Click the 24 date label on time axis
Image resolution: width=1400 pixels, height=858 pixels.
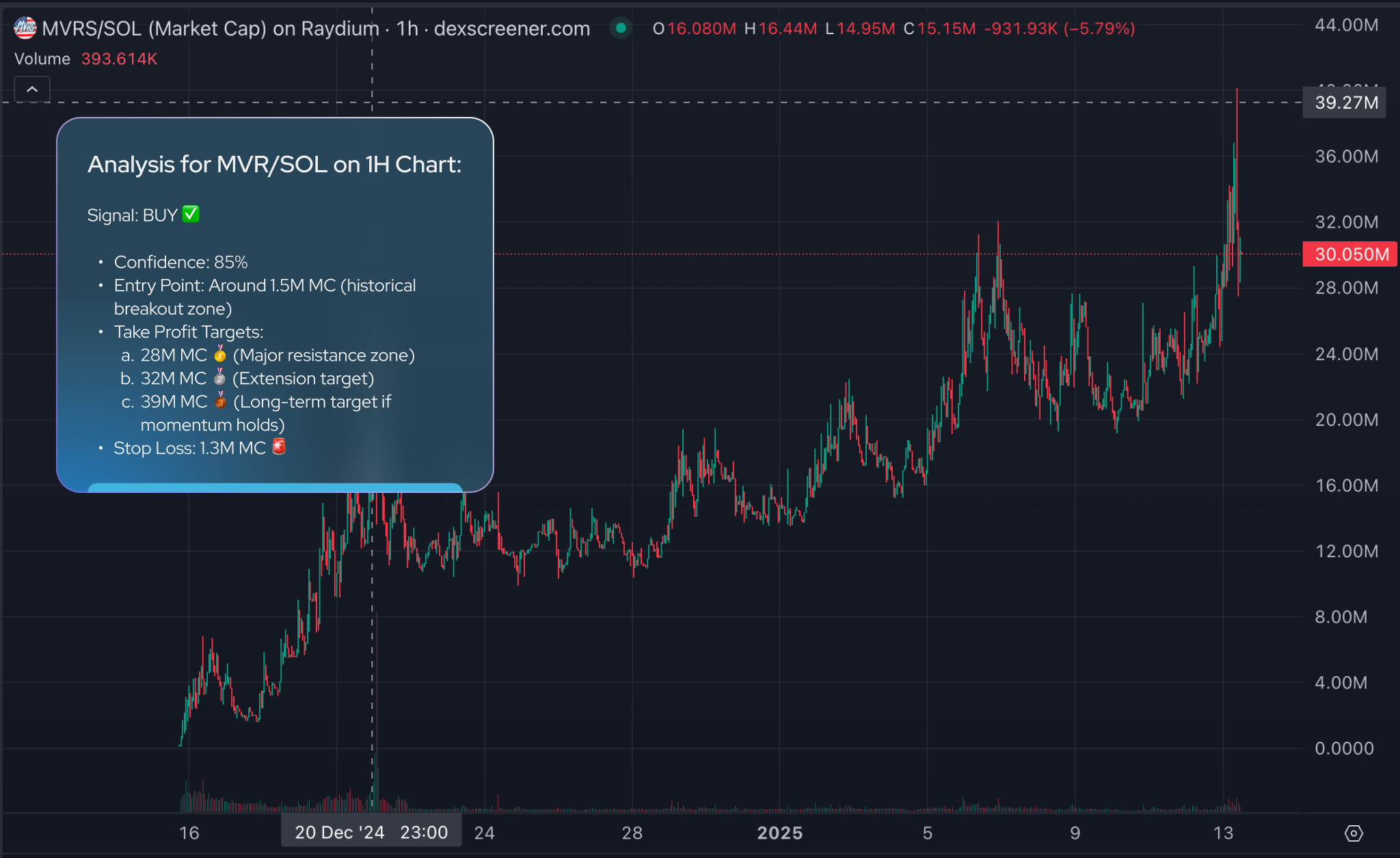(x=484, y=833)
